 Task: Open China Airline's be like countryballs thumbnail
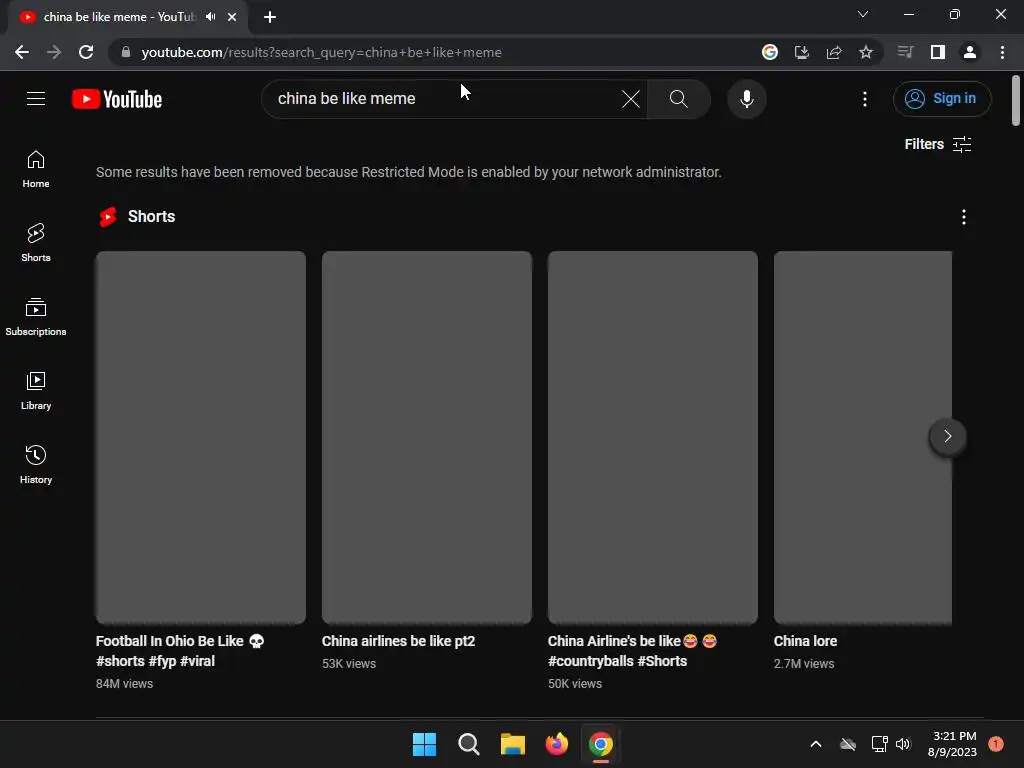coord(652,438)
